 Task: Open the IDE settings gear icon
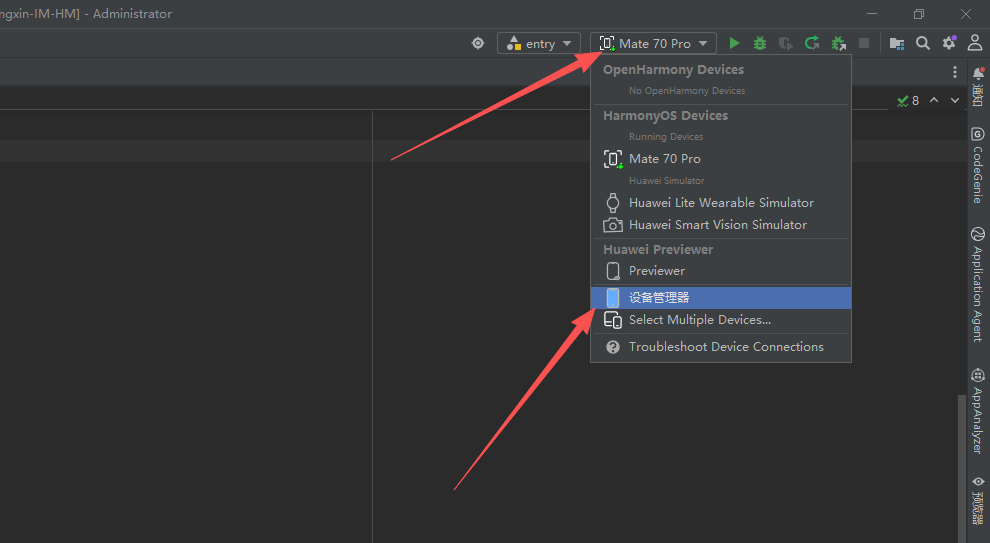point(949,42)
